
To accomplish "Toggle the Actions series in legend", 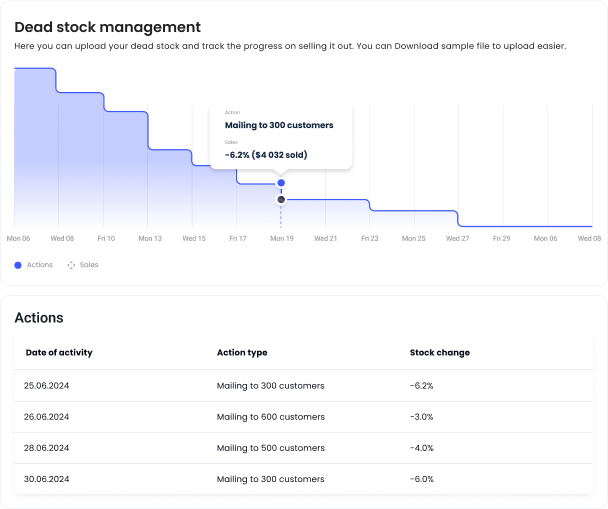I will click(39, 265).
